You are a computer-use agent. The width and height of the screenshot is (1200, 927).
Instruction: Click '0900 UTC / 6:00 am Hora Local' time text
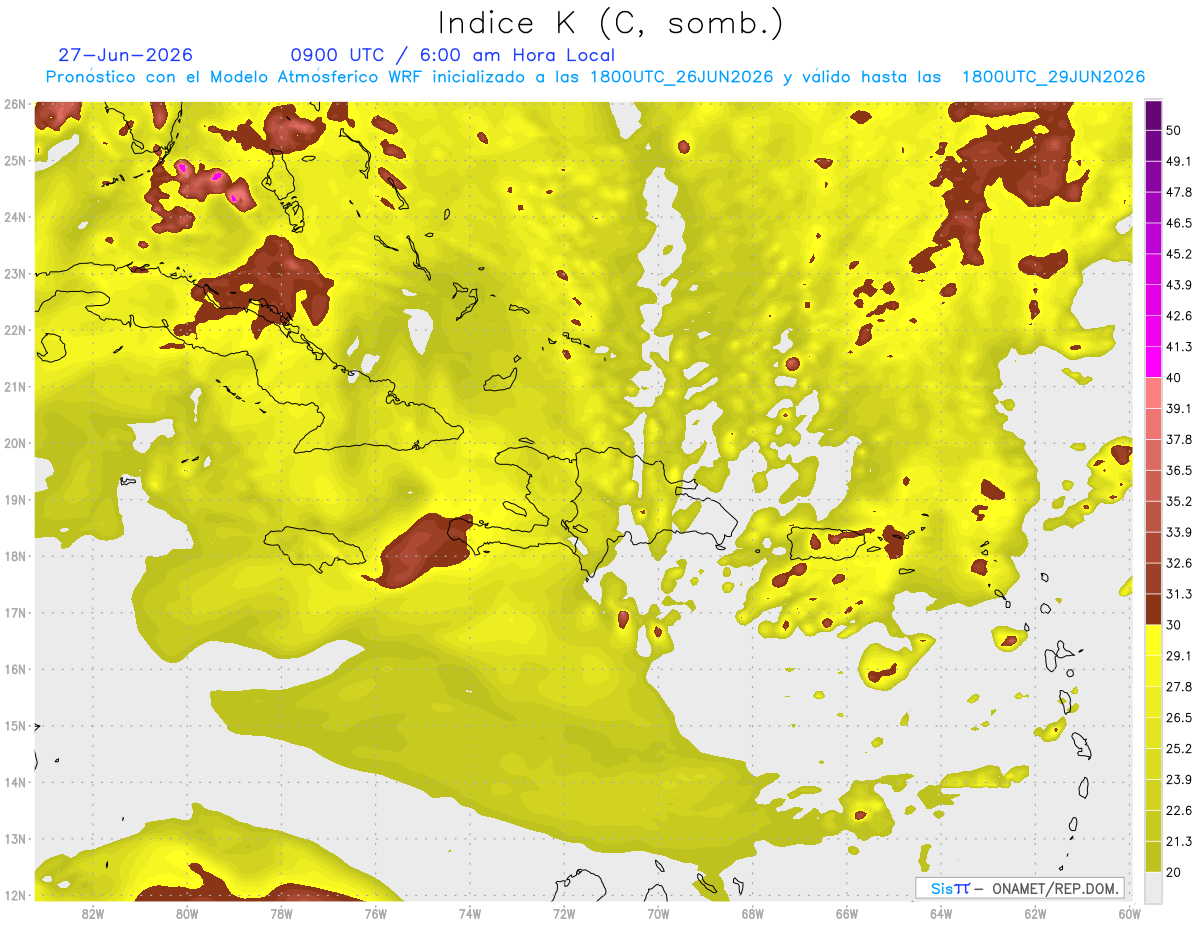(452, 55)
